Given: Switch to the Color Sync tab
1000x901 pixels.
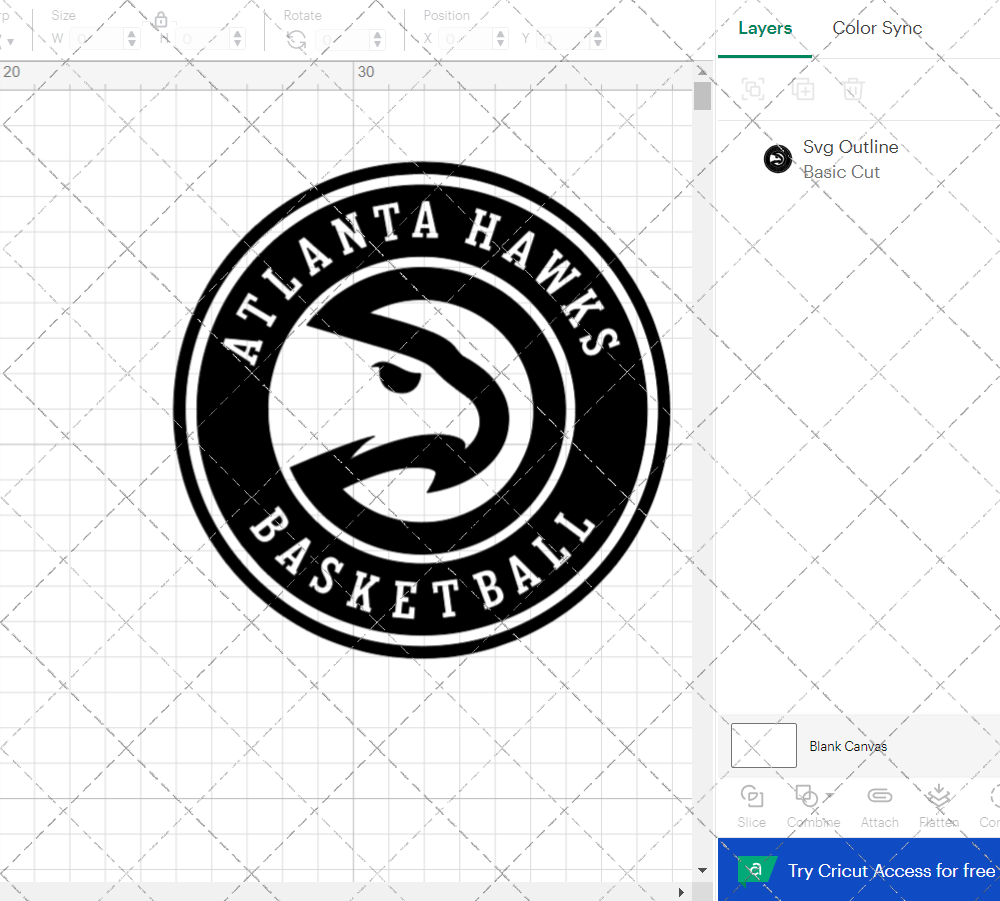Looking at the screenshot, I should 877,29.
